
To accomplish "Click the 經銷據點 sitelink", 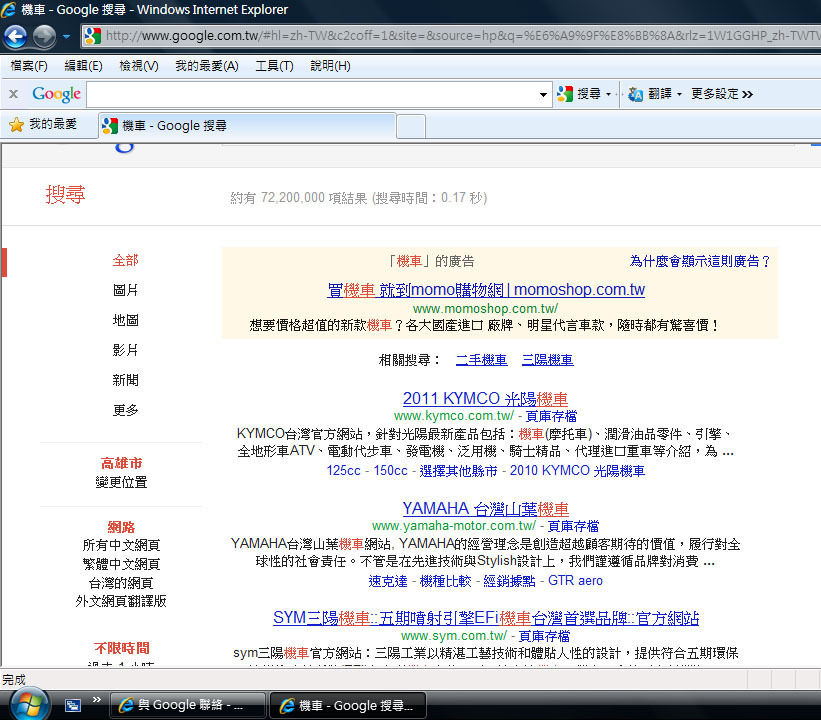I will pos(509,581).
